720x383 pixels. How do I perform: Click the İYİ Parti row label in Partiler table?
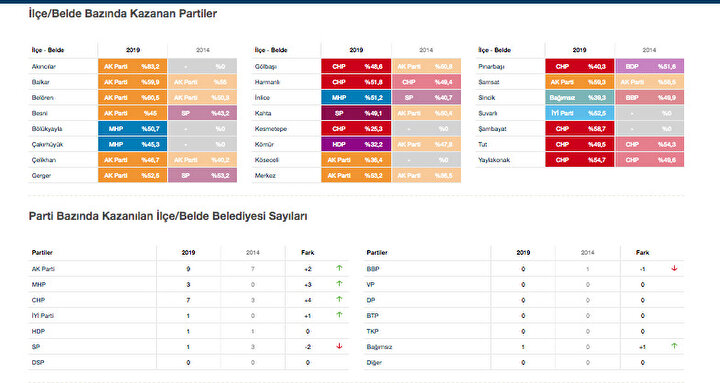[43, 316]
